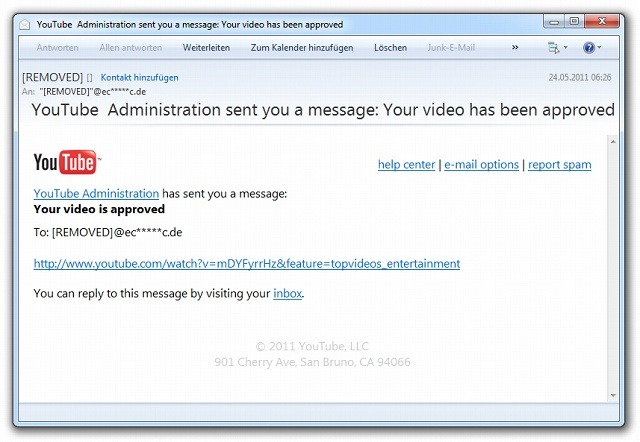
Task: Click the report spam link
Action: coord(560,164)
